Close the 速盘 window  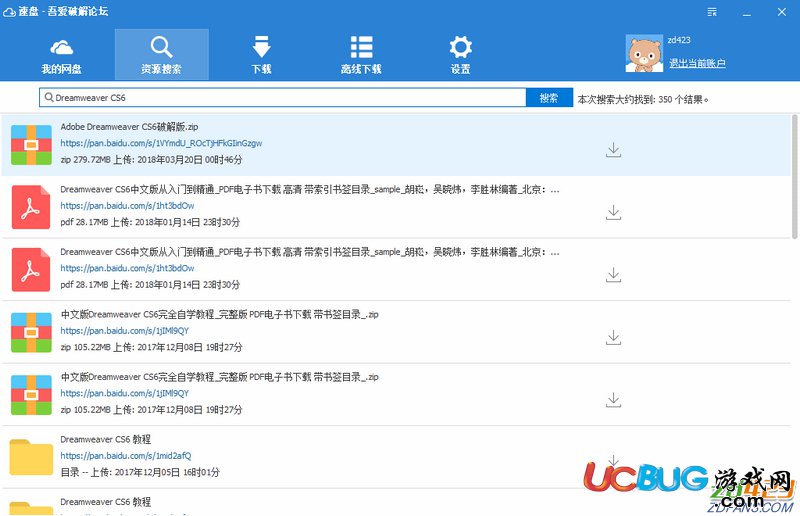[782, 12]
